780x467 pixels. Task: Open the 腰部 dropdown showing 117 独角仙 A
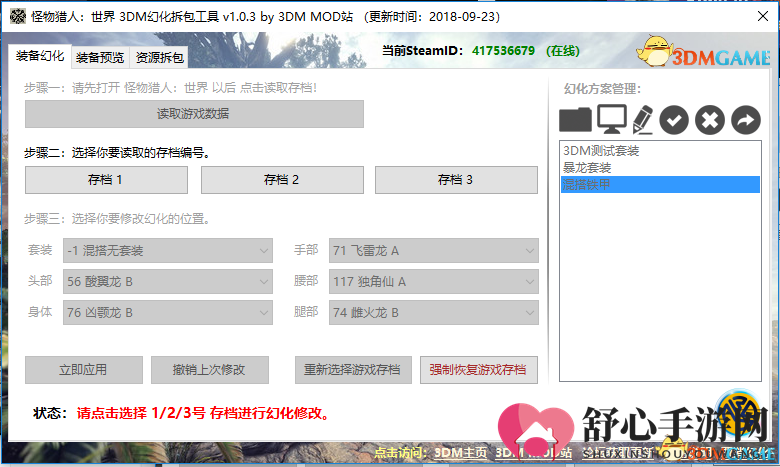click(433, 281)
